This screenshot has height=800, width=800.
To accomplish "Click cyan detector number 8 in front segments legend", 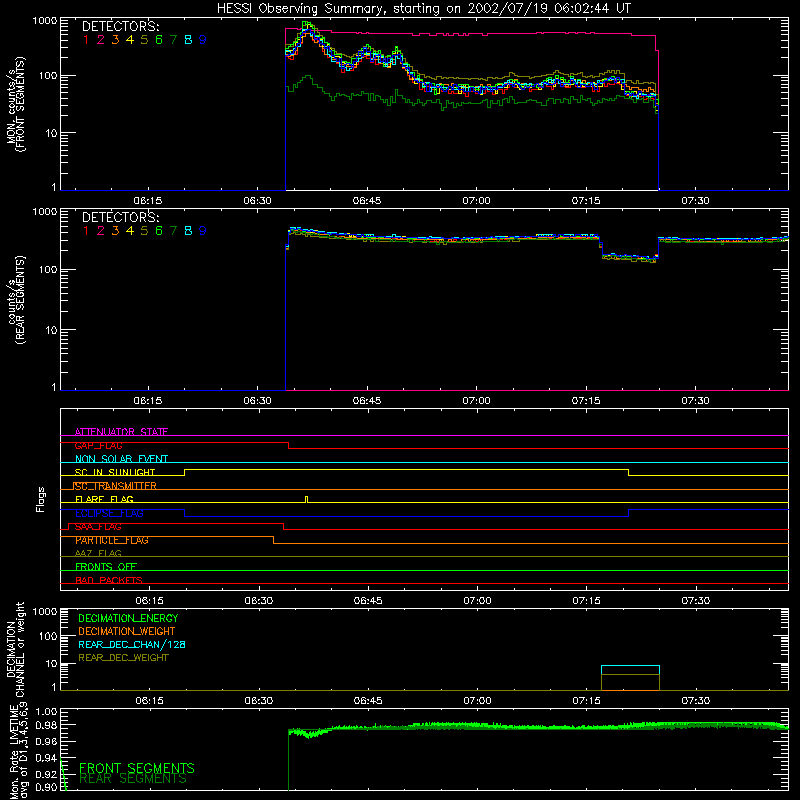I will coord(188,40).
